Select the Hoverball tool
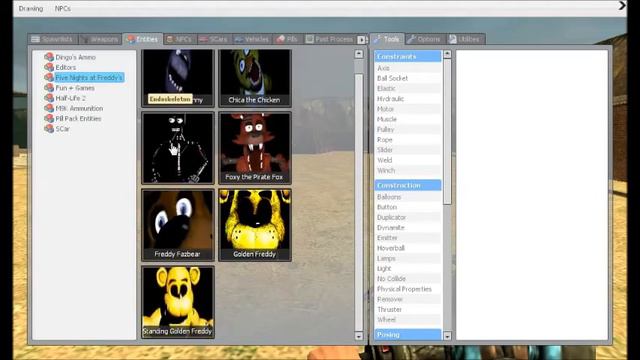The image size is (640, 360). [x=408, y=248]
